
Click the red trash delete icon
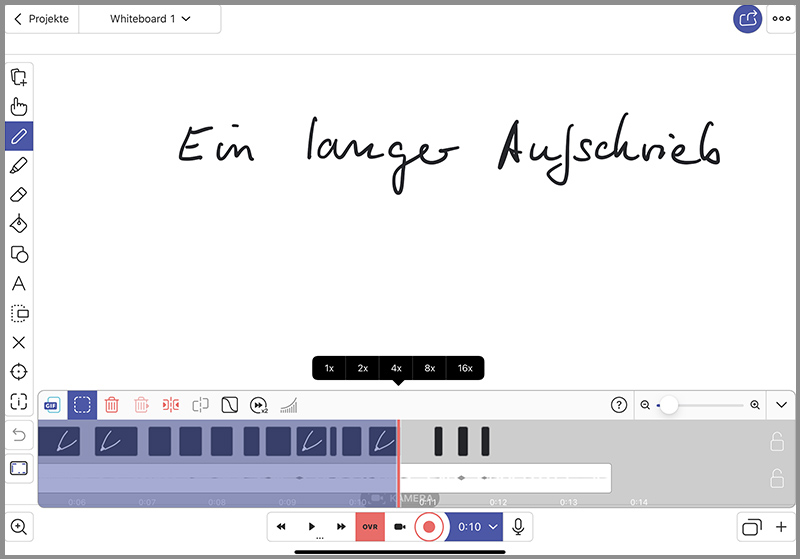(x=112, y=405)
